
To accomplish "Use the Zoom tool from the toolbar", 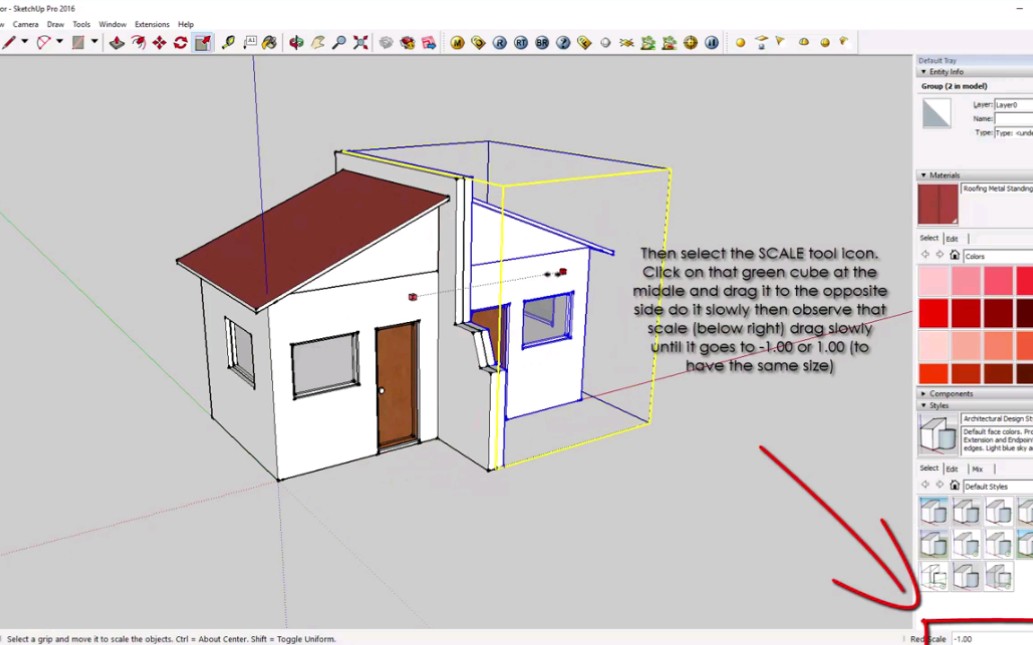I will click(339, 42).
